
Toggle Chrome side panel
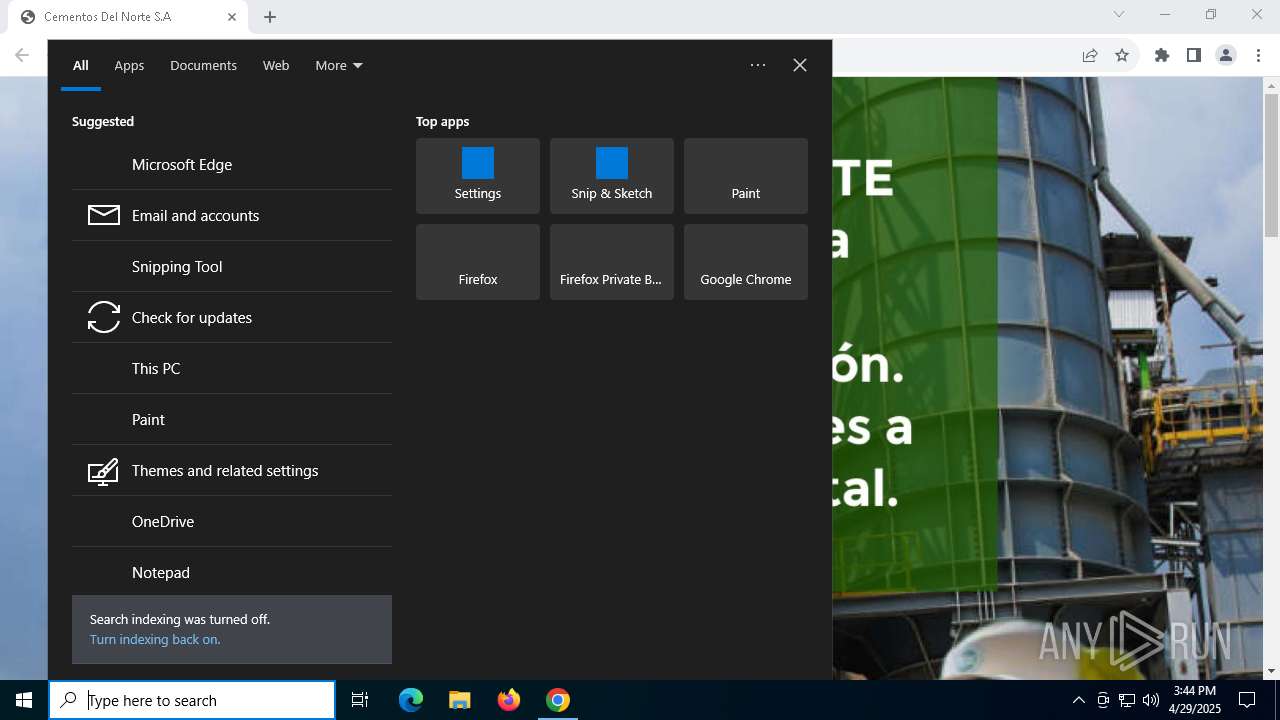1194,55
